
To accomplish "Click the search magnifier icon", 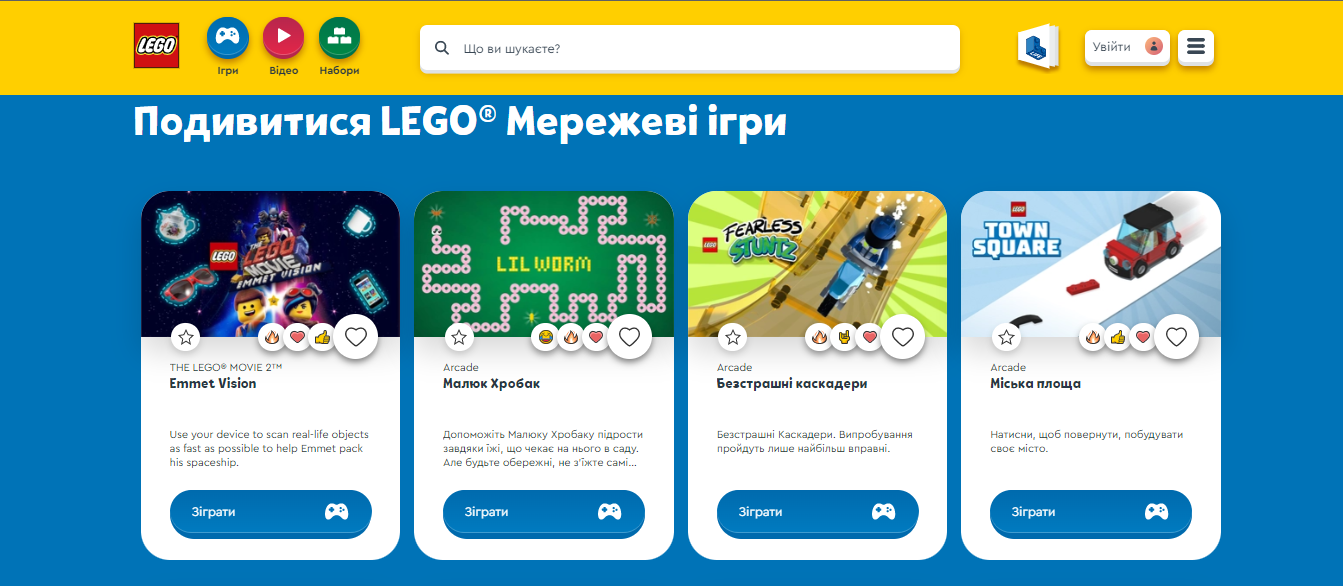I will coord(442,48).
